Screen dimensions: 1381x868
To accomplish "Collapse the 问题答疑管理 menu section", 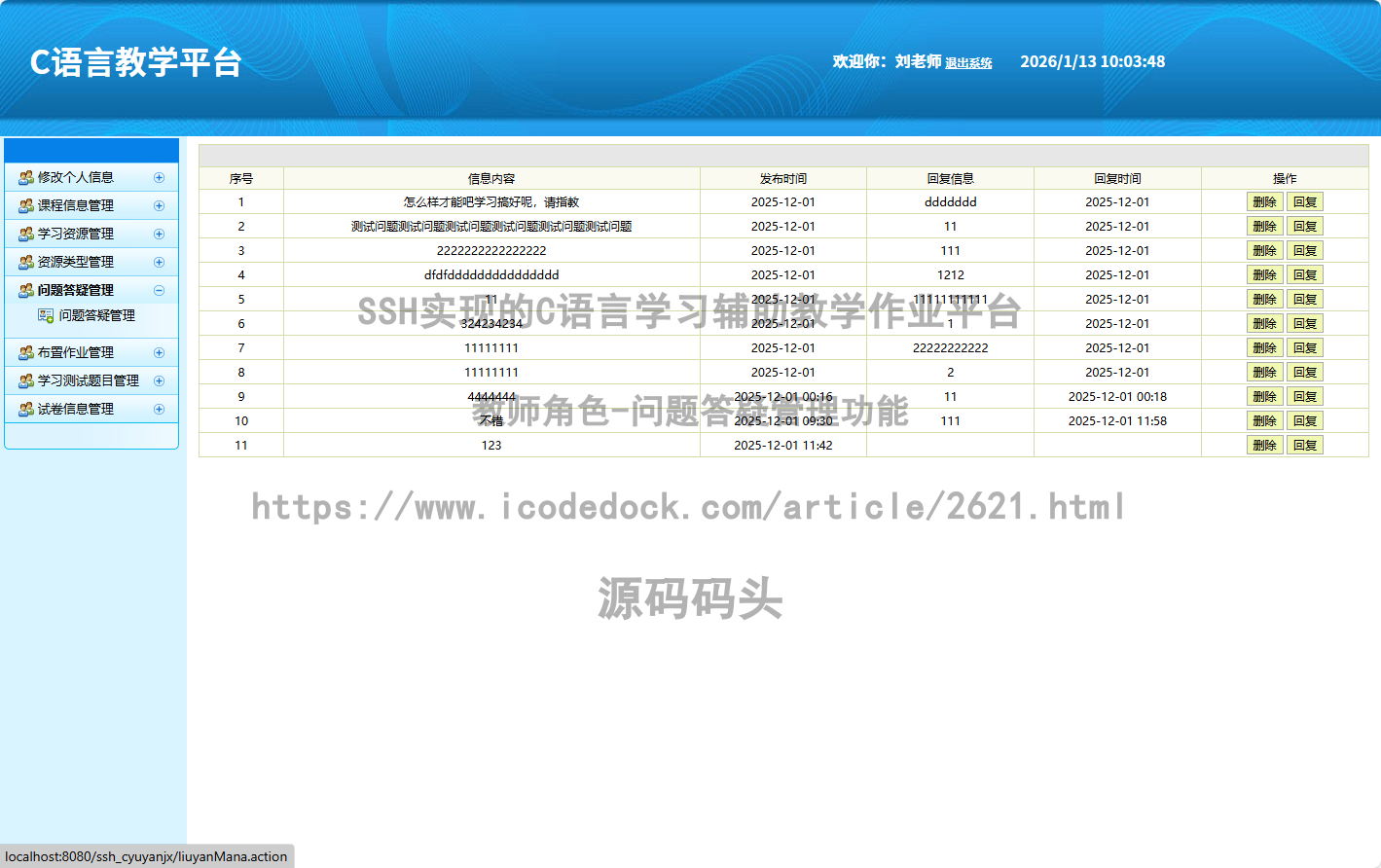I will point(159,291).
